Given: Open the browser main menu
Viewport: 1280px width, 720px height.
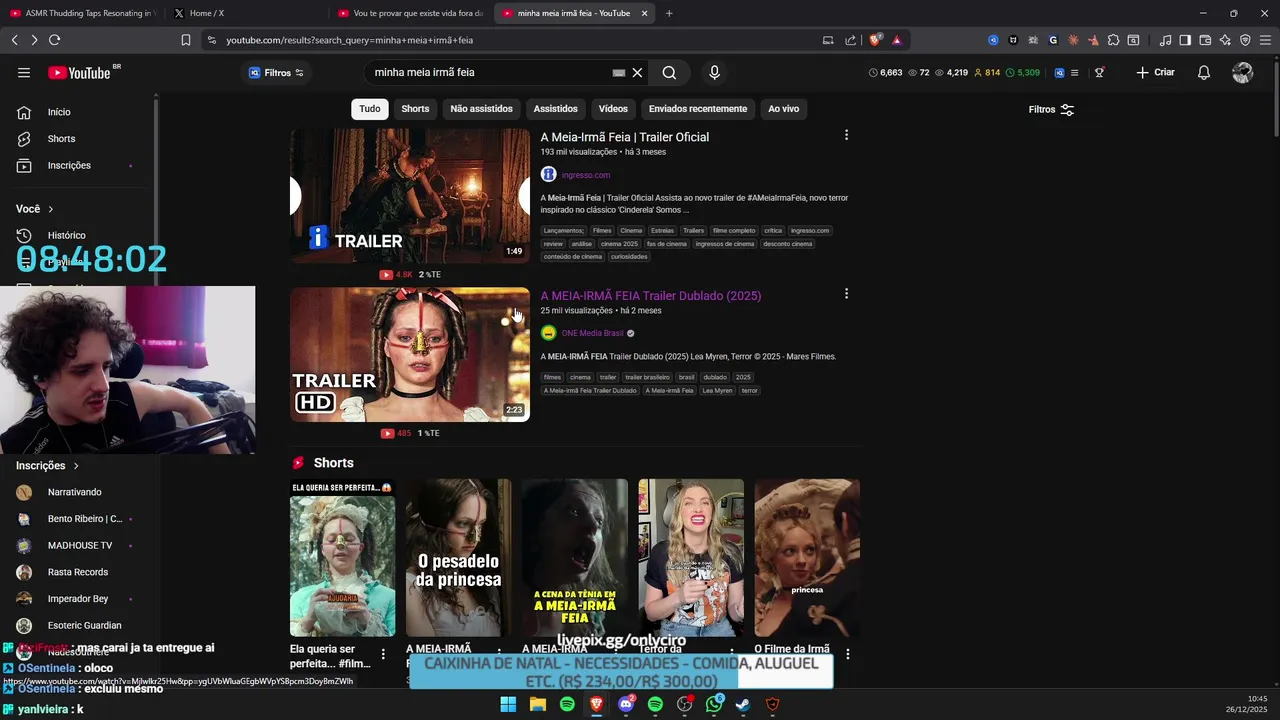Looking at the screenshot, I should (x=1265, y=40).
